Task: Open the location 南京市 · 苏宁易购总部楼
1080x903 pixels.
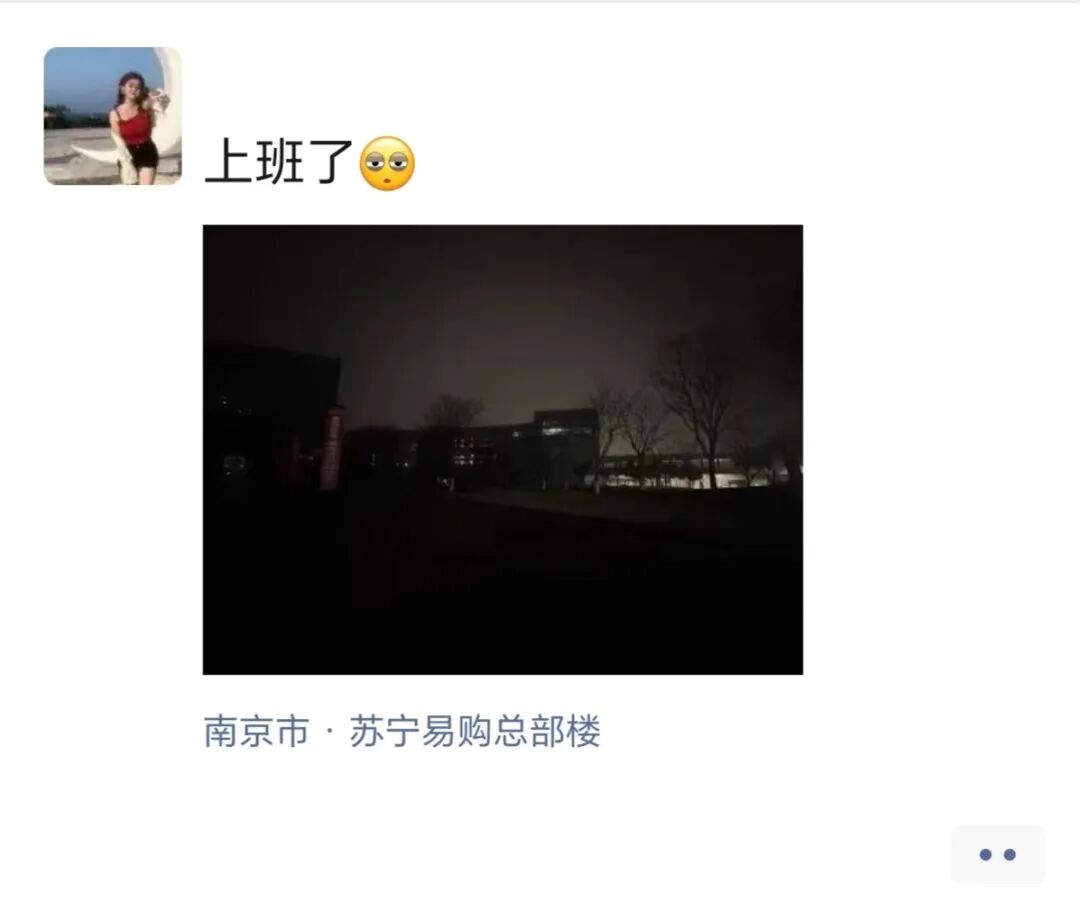Action: [402, 731]
